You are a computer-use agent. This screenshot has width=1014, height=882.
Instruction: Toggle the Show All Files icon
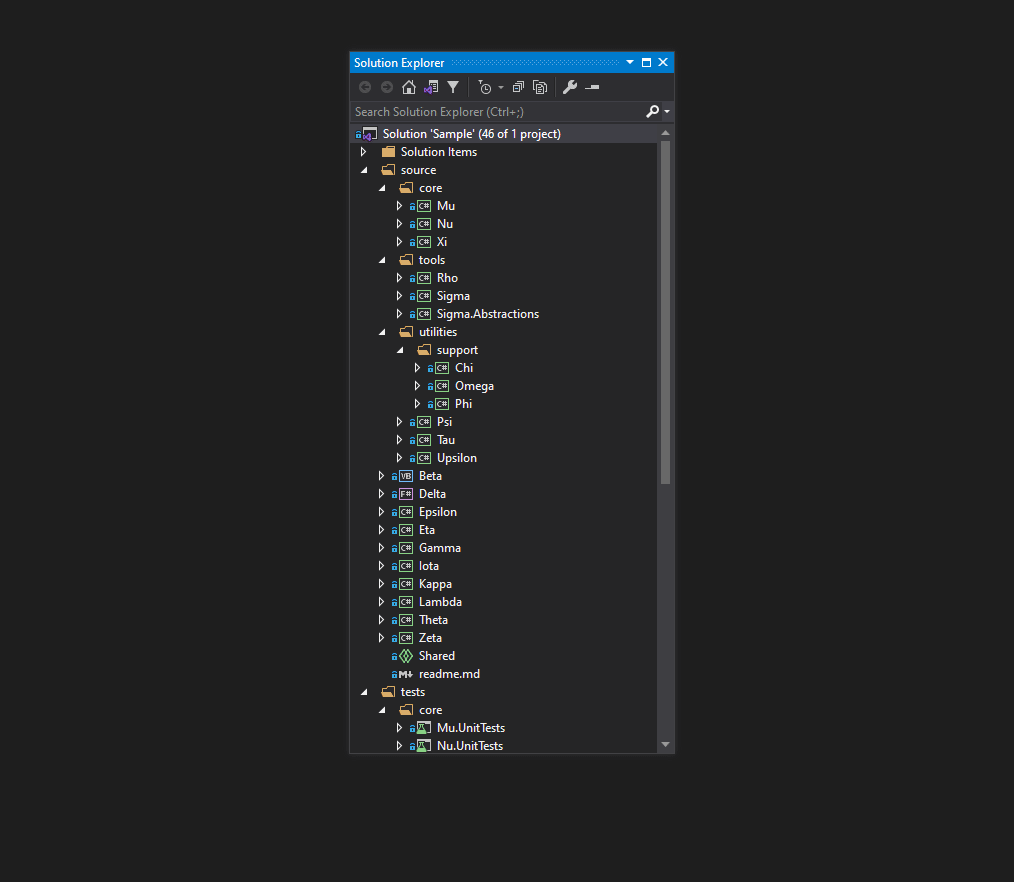(542, 87)
